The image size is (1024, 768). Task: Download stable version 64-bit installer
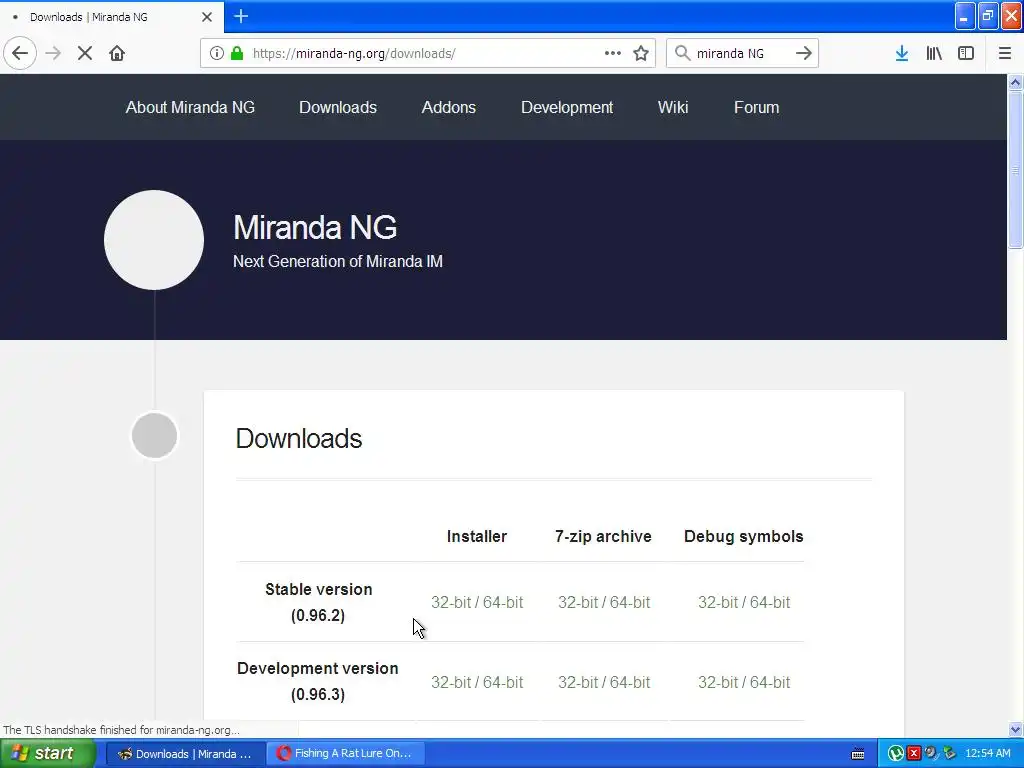503,602
